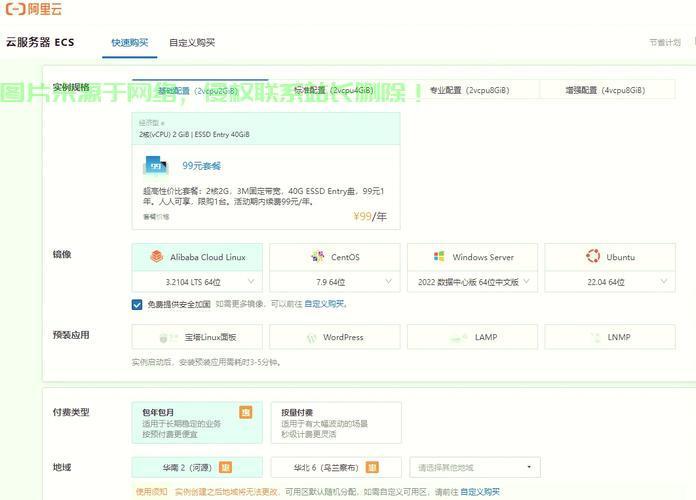Open the 请选择其他地域 region dropdown
The width and height of the screenshot is (696, 500).
pos(475,467)
